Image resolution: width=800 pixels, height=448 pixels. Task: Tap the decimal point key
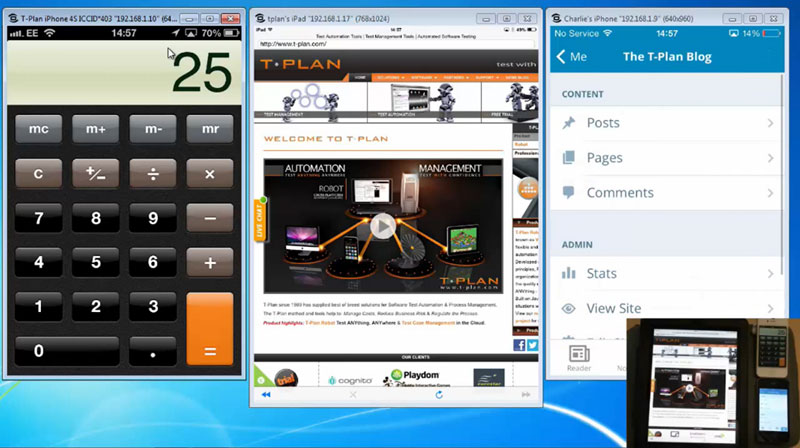tap(153, 351)
